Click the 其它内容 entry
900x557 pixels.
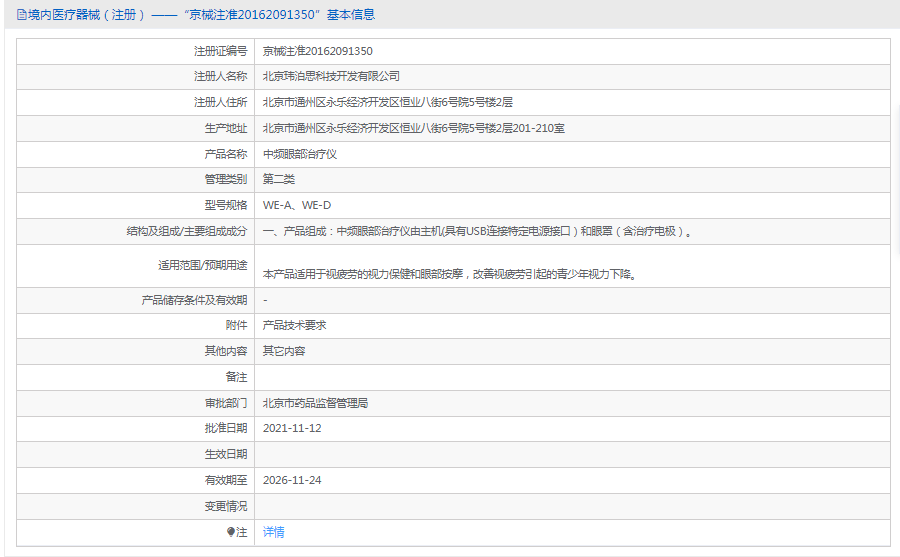pos(284,351)
